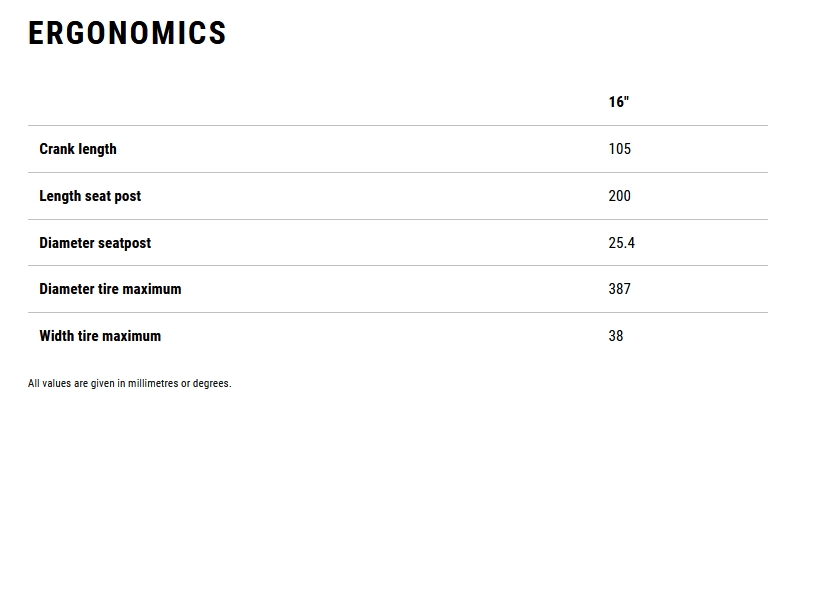The height and width of the screenshot is (600, 818).
Task: Click the word "degrees" in the footnote
Action: tap(211, 383)
